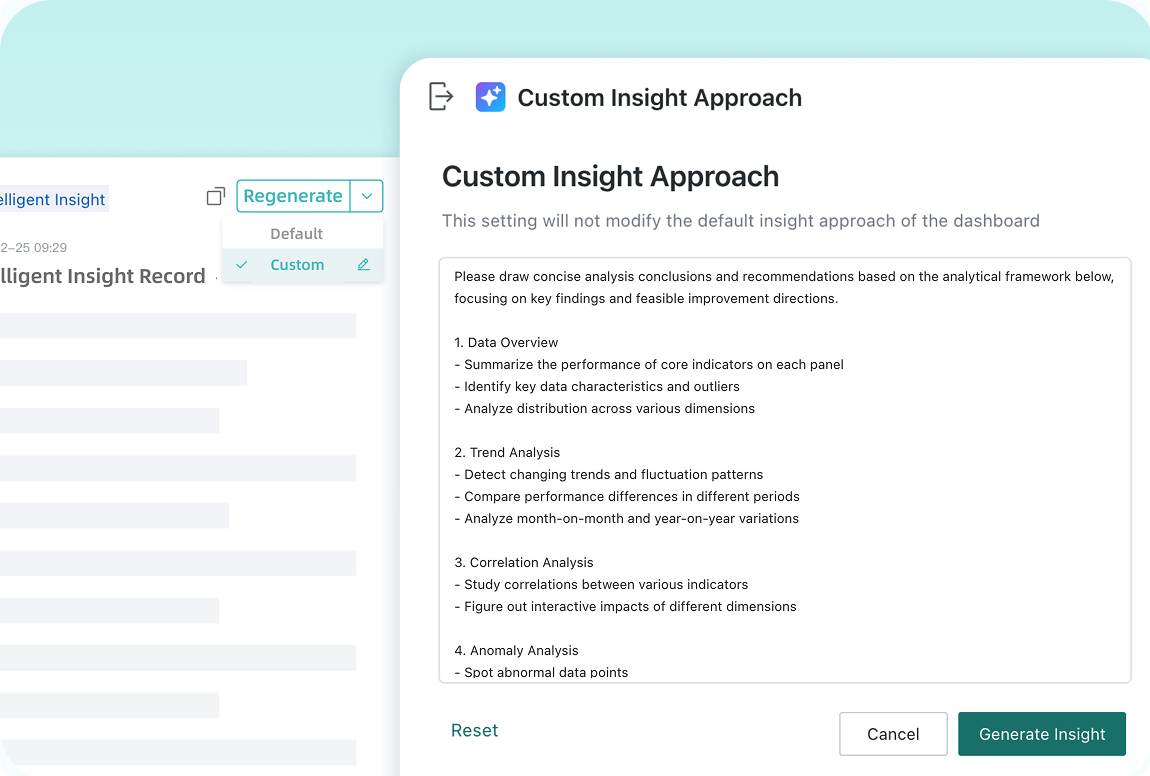1150x776 pixels.
Task: Click the Cancel button
Action: coord(893,733)
